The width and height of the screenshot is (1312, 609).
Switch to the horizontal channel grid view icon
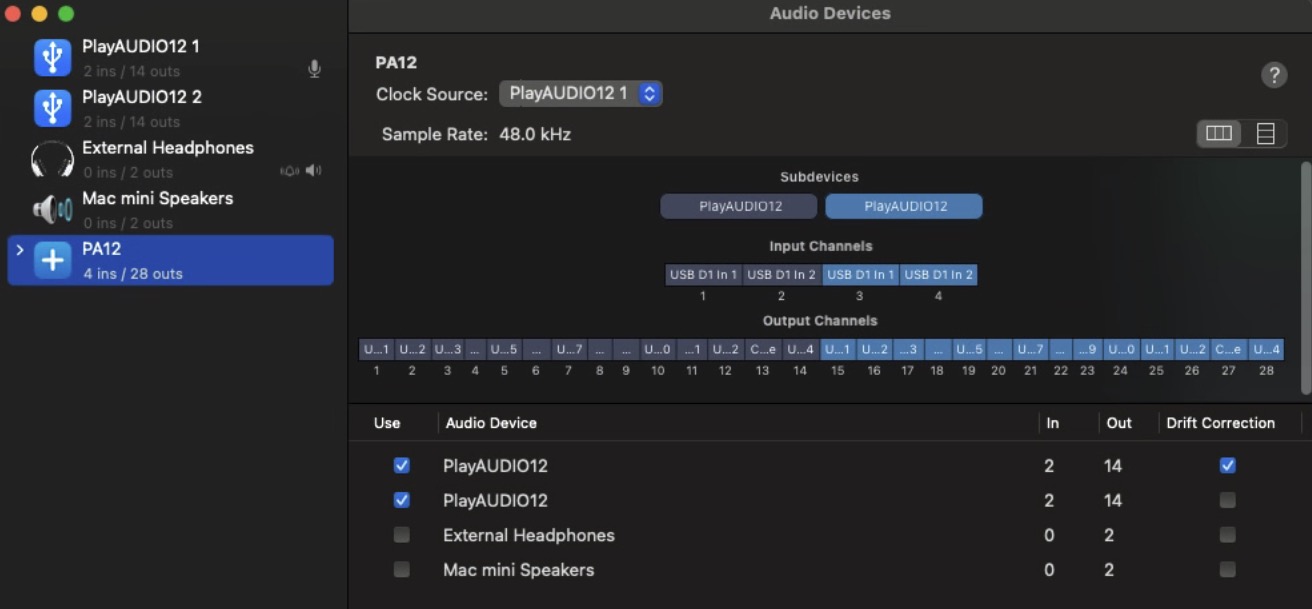click(1219, 133)
